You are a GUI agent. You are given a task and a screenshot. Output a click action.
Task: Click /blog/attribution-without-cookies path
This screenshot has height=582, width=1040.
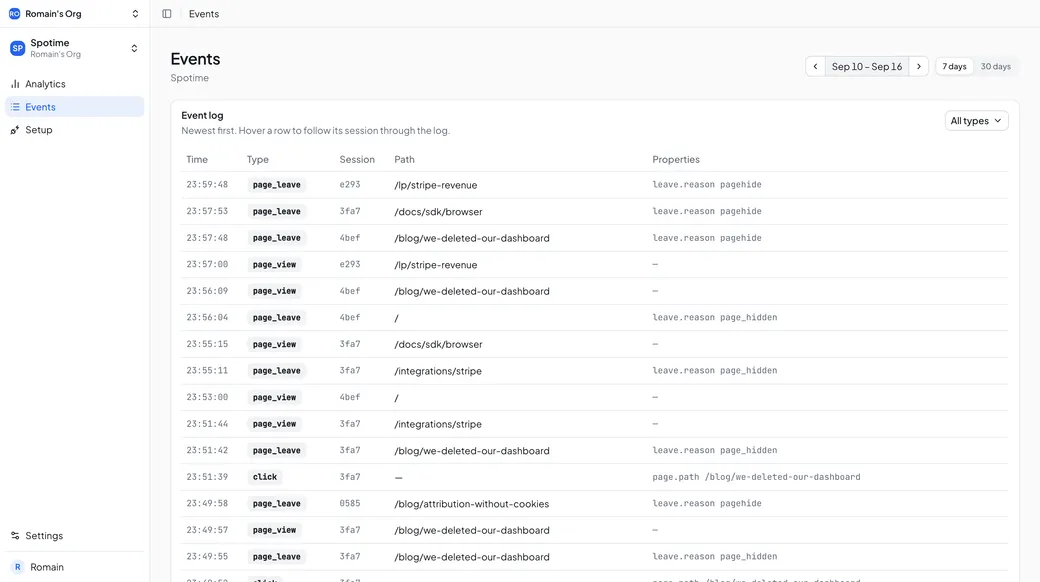(x=472, y=504)
